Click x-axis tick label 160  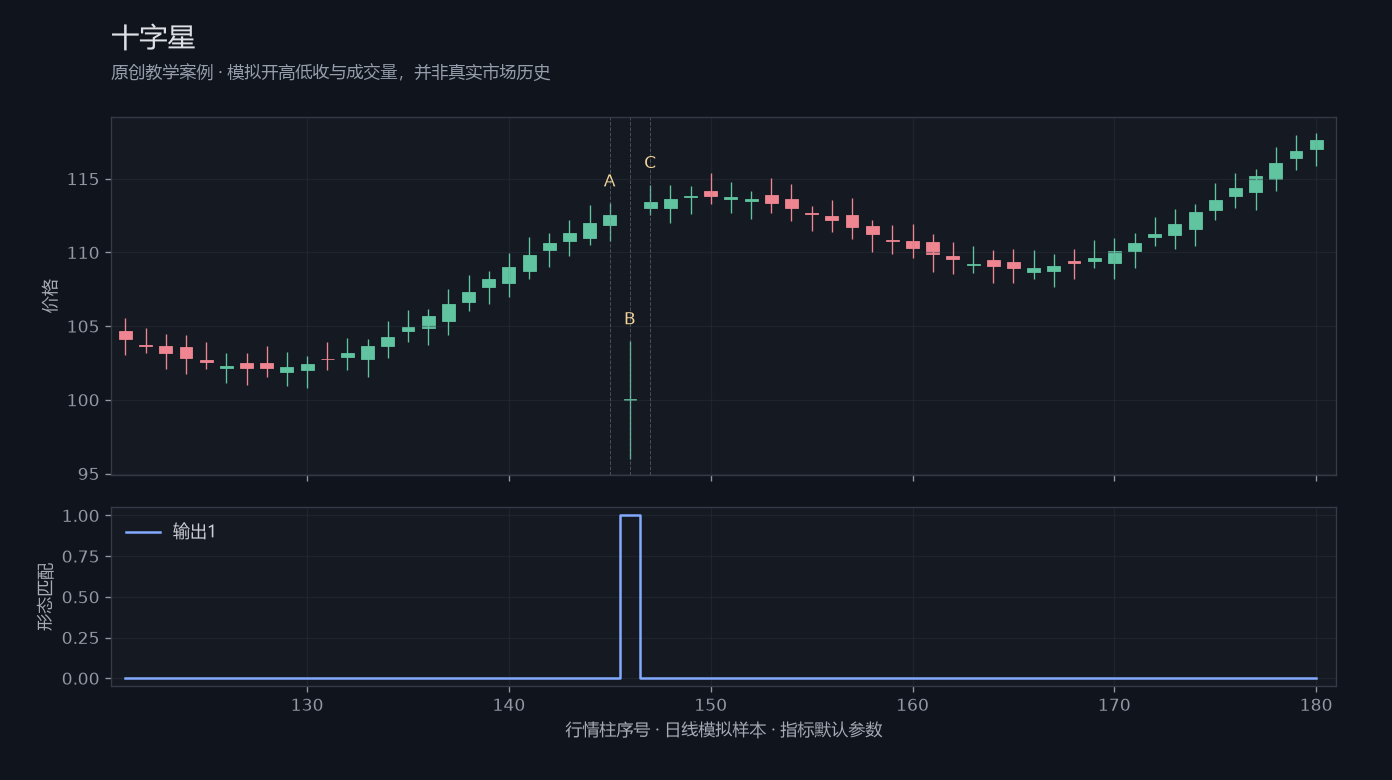tap(913, 704)
